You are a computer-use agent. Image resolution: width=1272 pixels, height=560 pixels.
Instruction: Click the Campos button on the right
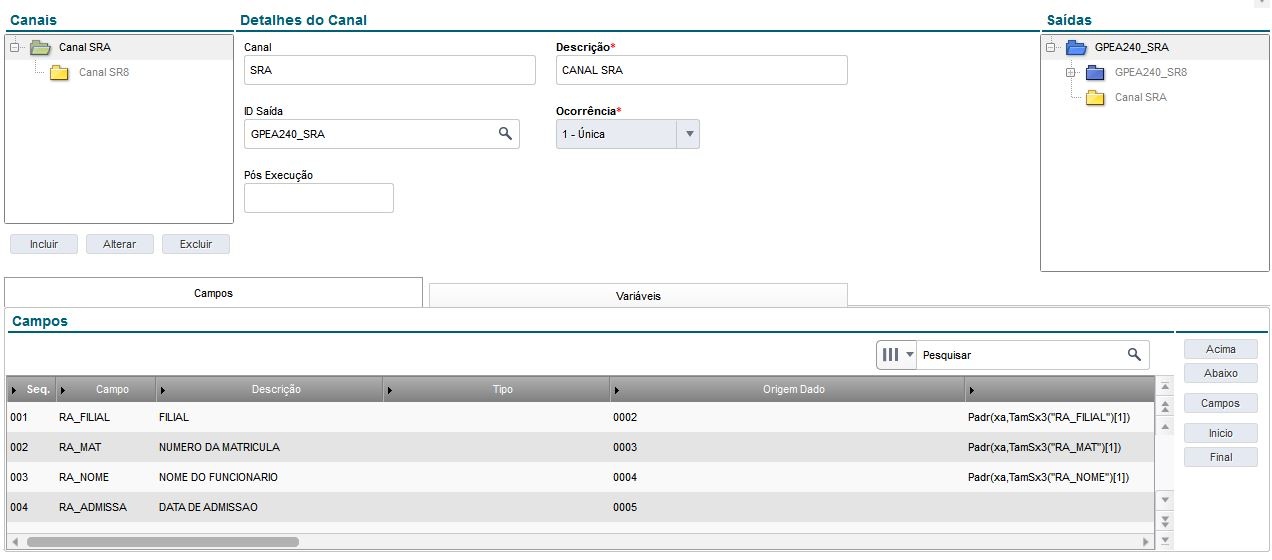1221,403
